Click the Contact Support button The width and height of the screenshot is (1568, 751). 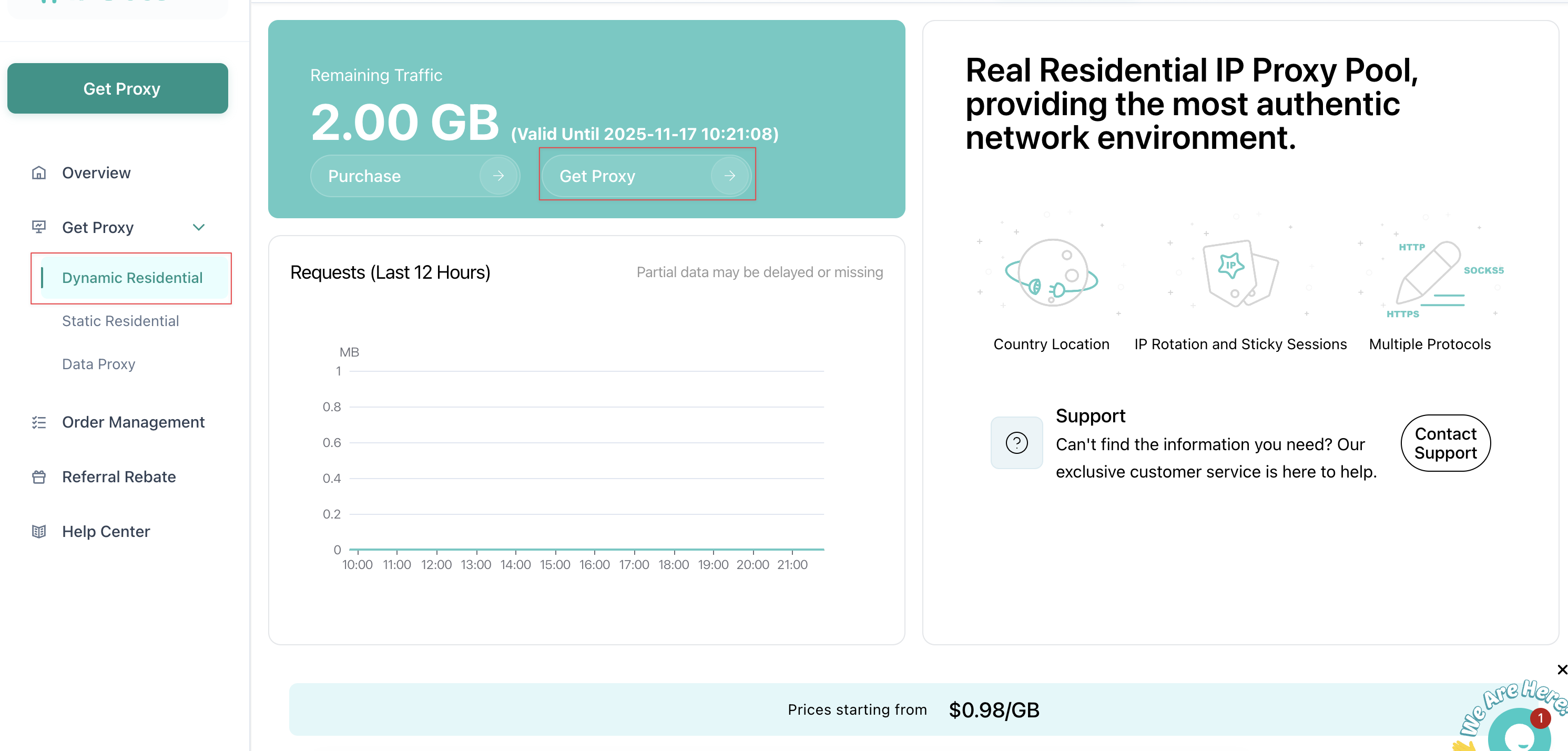pos(1445,443)
